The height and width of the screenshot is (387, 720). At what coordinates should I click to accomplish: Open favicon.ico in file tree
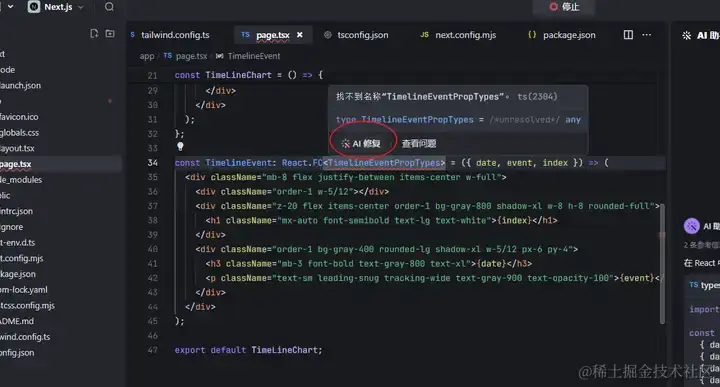click(19, 117)
